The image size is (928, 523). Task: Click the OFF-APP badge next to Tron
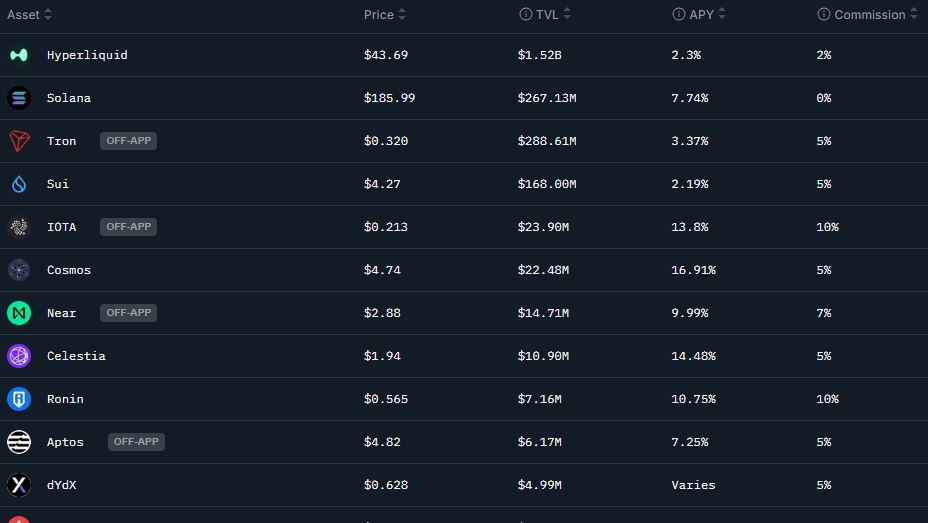(x=128, y=141)
